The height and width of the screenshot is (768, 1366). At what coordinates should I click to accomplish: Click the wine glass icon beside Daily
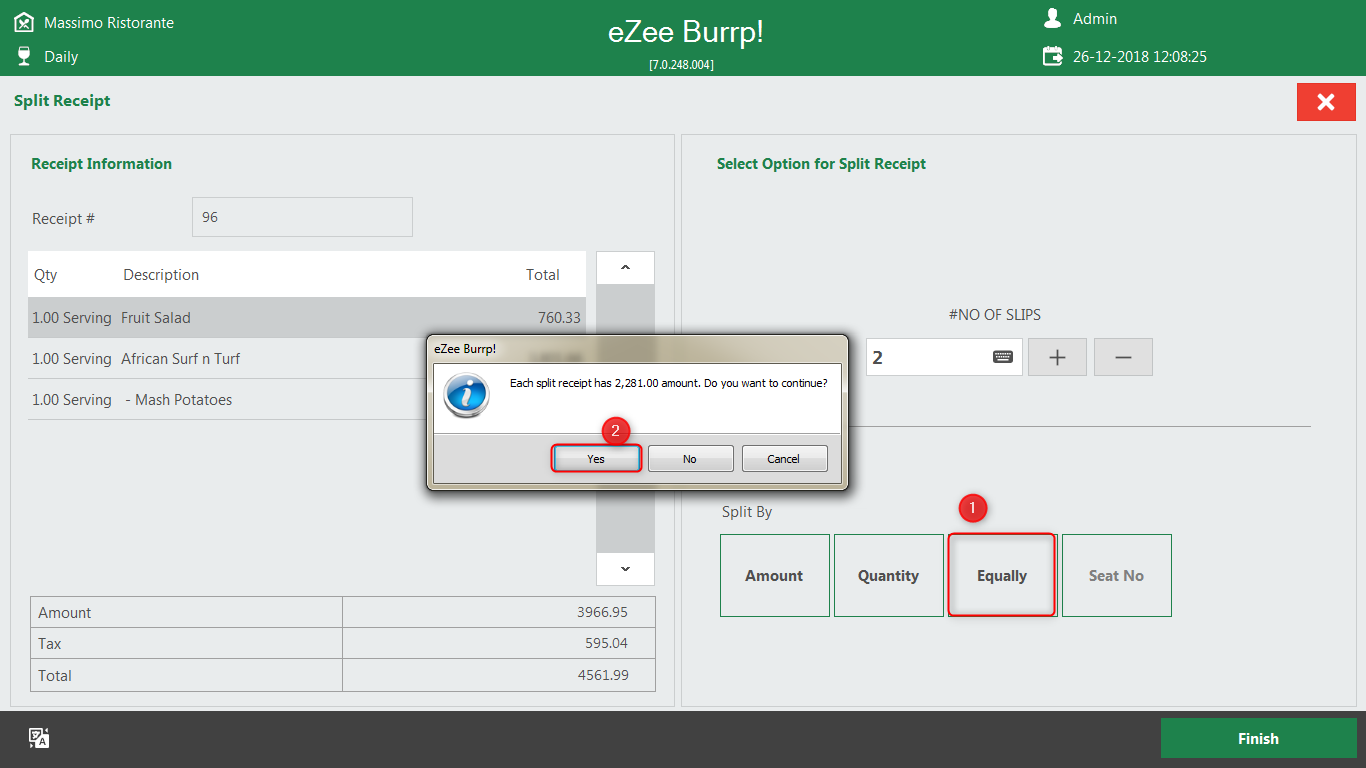pos(24,56)
